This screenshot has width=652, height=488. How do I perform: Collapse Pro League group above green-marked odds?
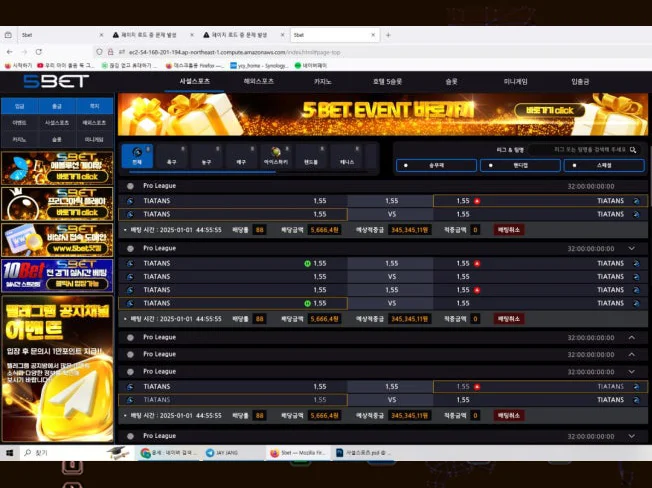pyautogui.click(x=632, y=249)
